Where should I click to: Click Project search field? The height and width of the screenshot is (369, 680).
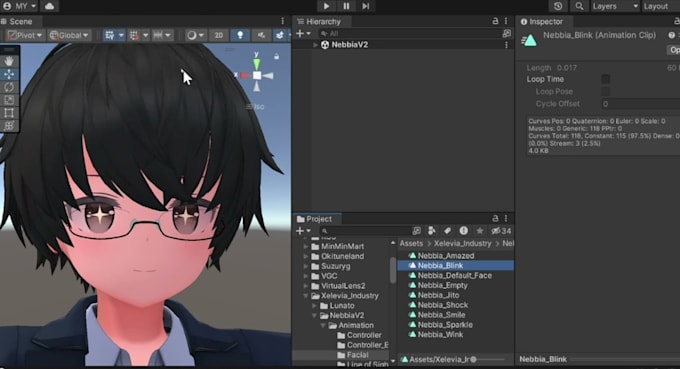(366, 231)
